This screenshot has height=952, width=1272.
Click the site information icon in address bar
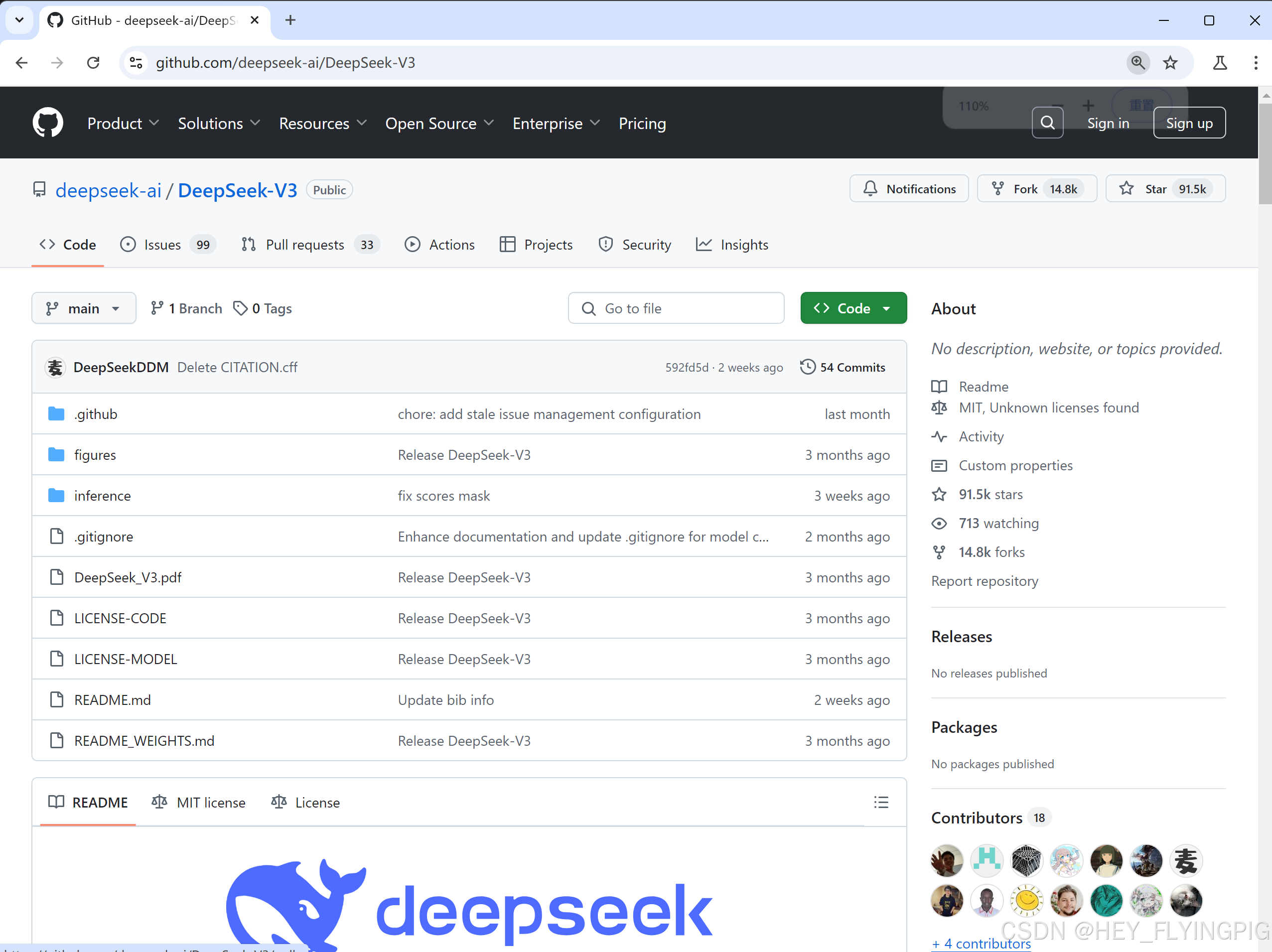(x=137, y=63)
